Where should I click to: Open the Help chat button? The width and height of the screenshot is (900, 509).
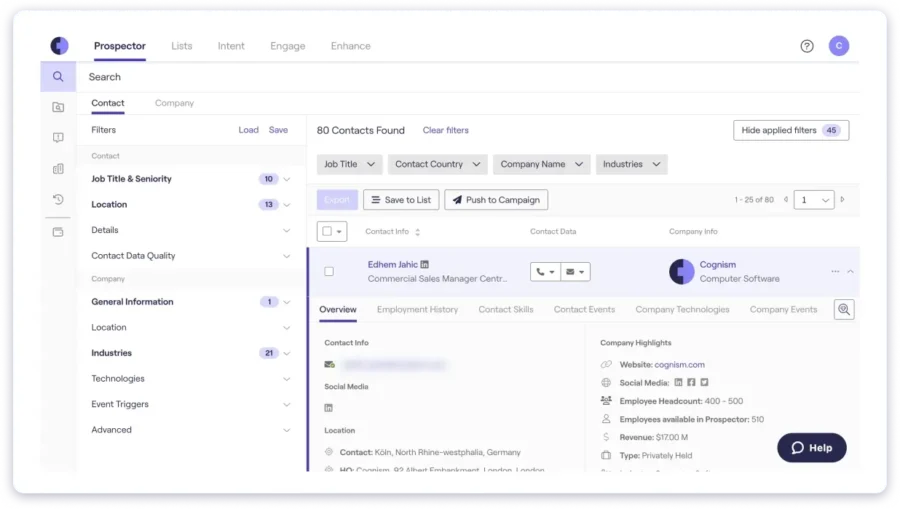(x=812, y=448)
